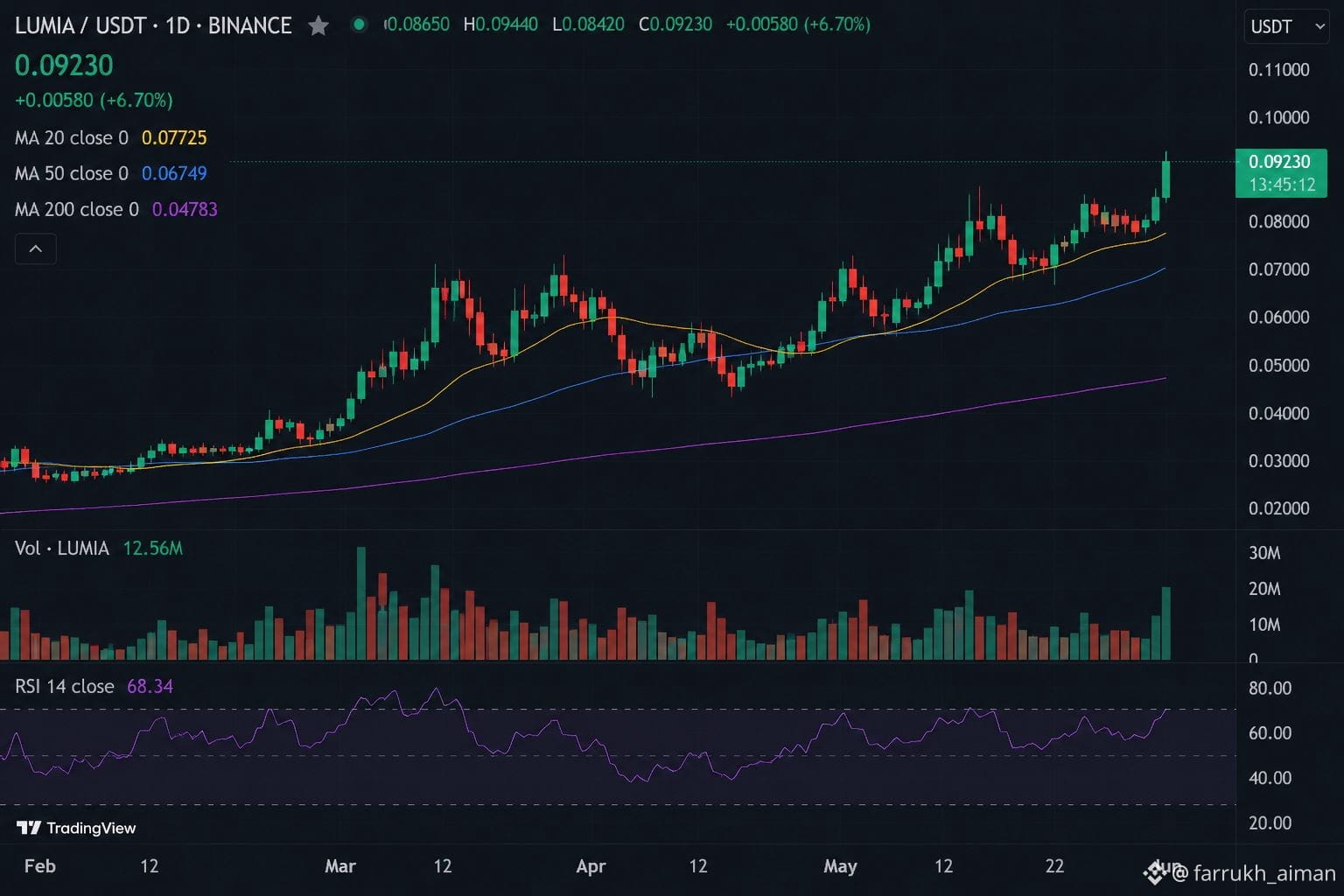Select the MA 200 close indicator label
Image resolution: width=1344 pixels, height=896 pixels.
[x=77, y=209]
